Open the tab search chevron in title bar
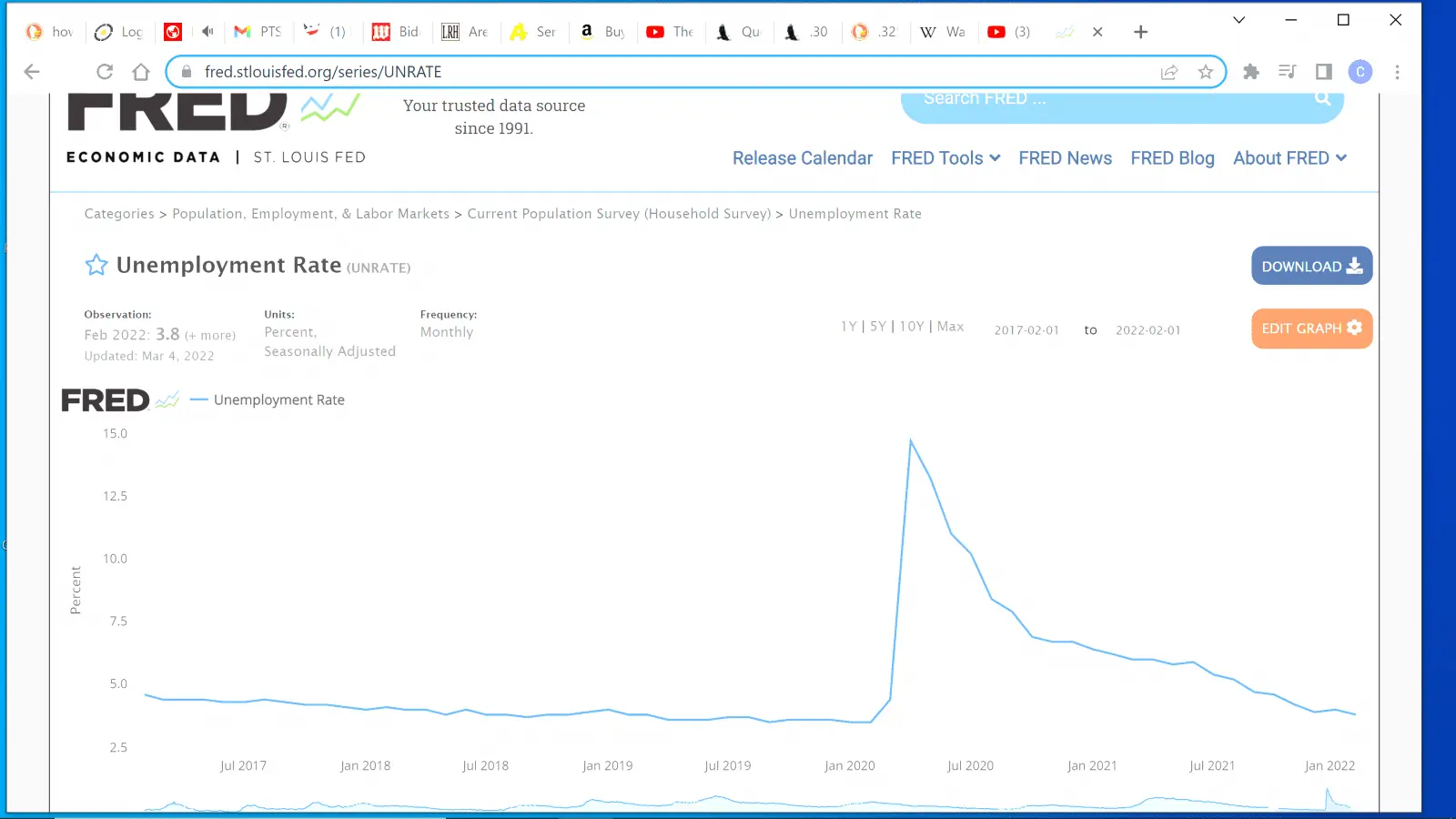 (x=1239, y=20)
